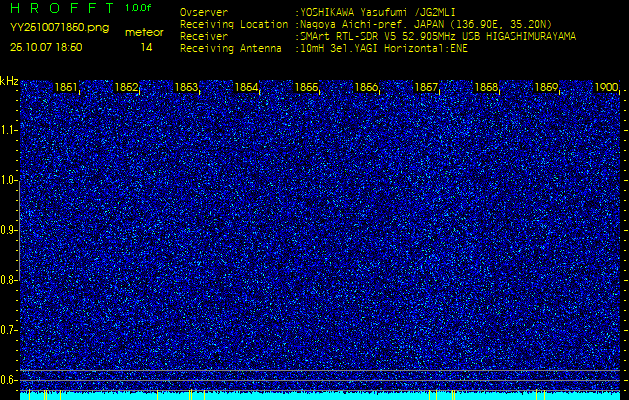This screenshot has height=400, width=629.
Task: Click the kHz axis unit label
Action: 9,81
